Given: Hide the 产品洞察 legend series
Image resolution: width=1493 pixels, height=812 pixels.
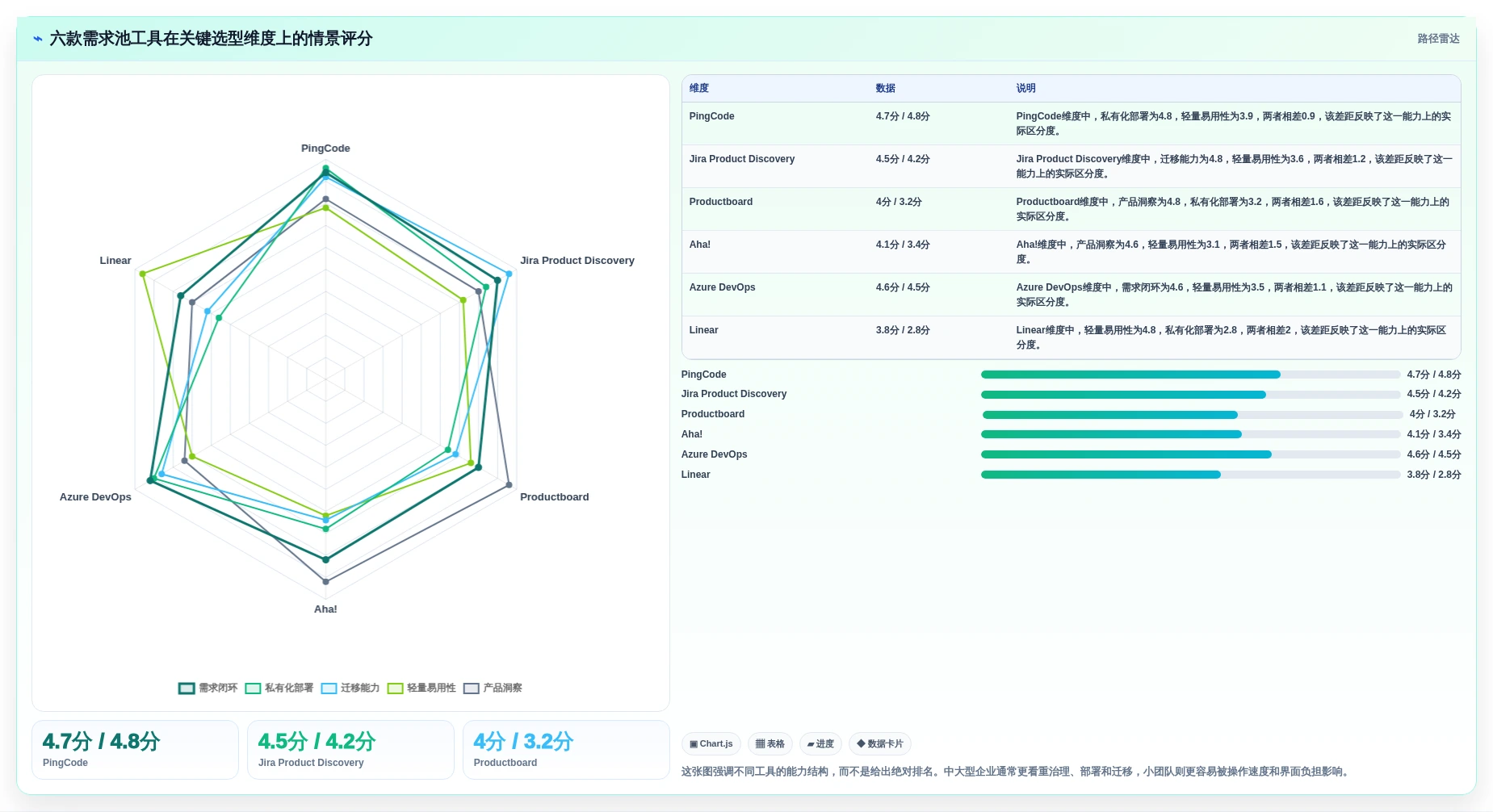Looking at the screenshot, I should [x=493, y=689].
